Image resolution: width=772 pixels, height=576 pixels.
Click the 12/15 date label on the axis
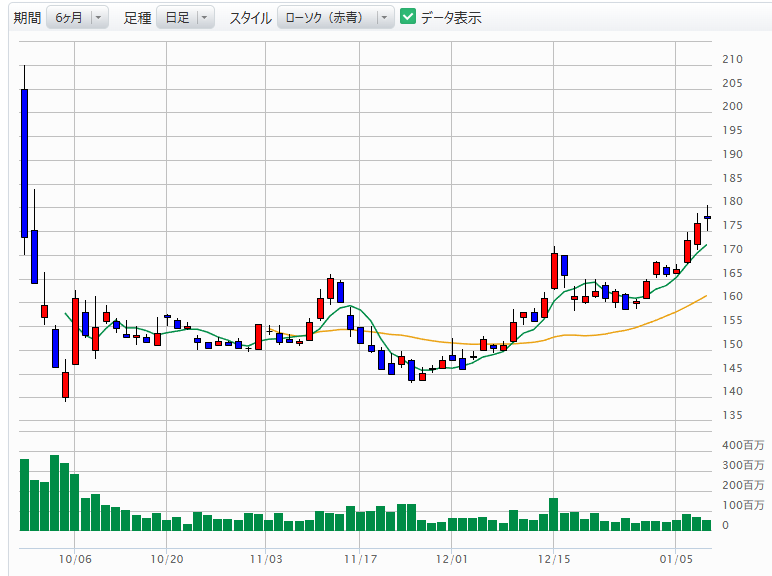554,558
